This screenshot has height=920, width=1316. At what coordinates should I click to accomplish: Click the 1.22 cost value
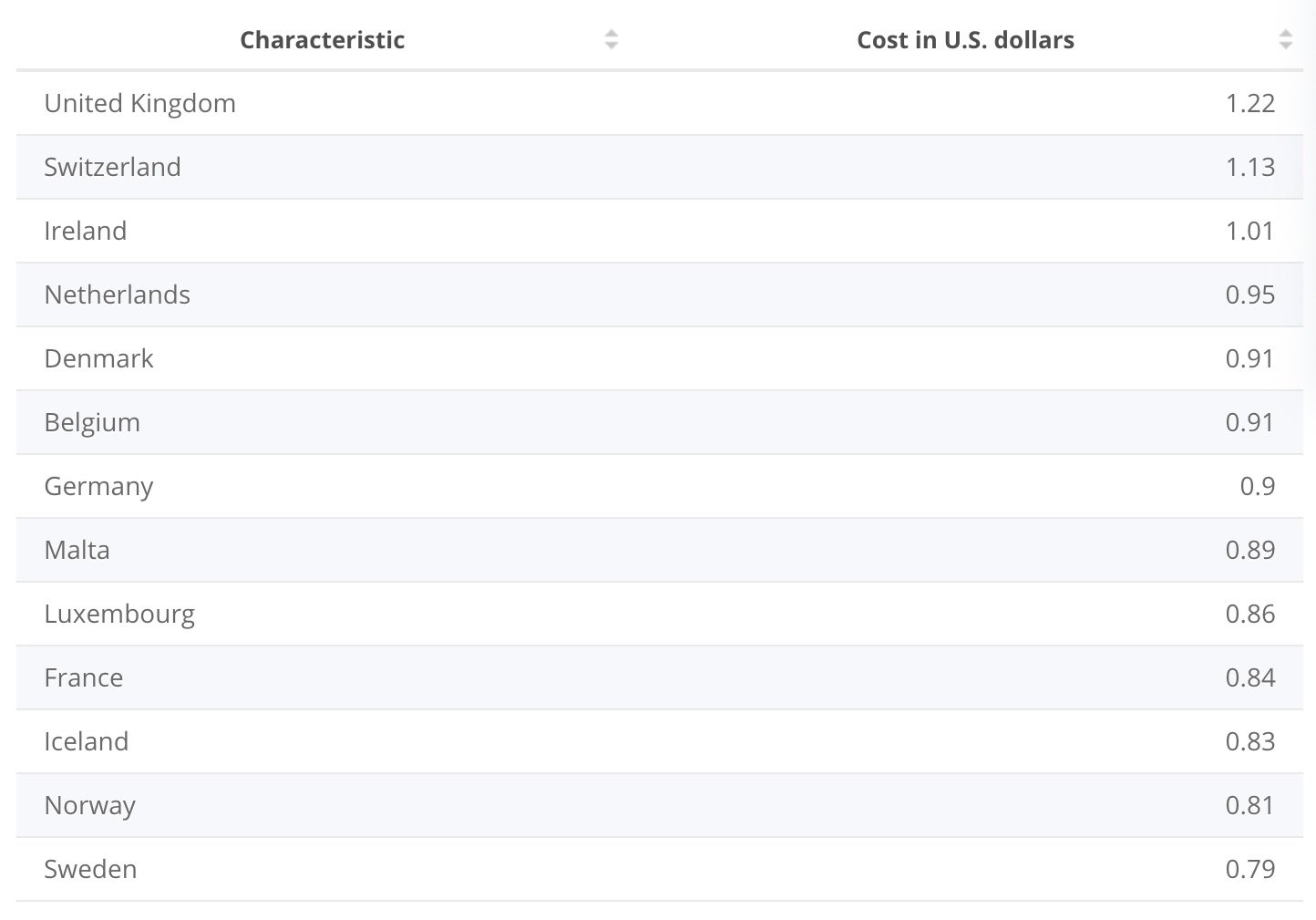pyautogui.click(x=1250, y=103)
